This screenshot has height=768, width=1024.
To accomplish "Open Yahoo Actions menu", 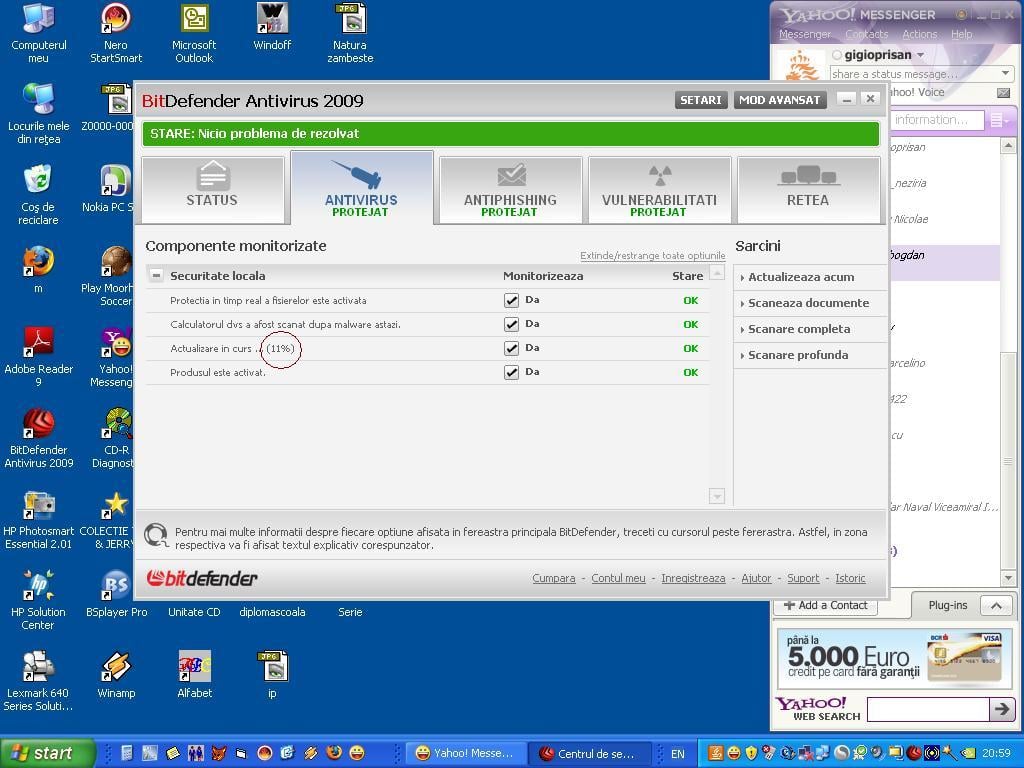I will coord(920,34).
